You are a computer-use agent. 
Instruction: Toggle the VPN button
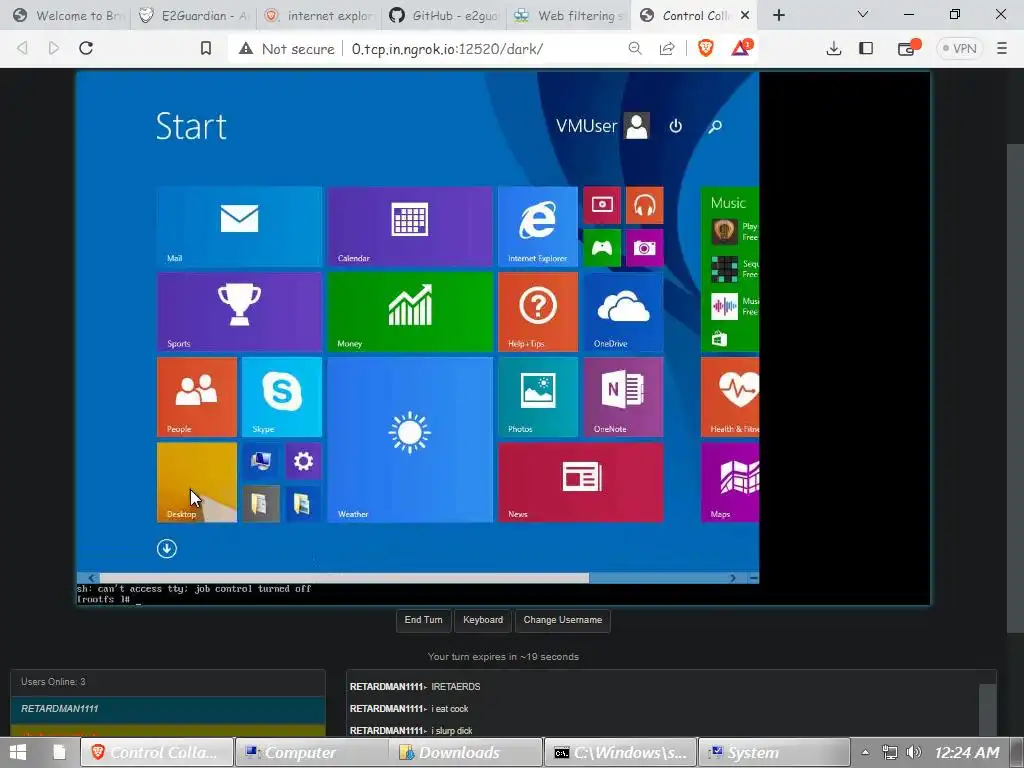coord(959,48)
